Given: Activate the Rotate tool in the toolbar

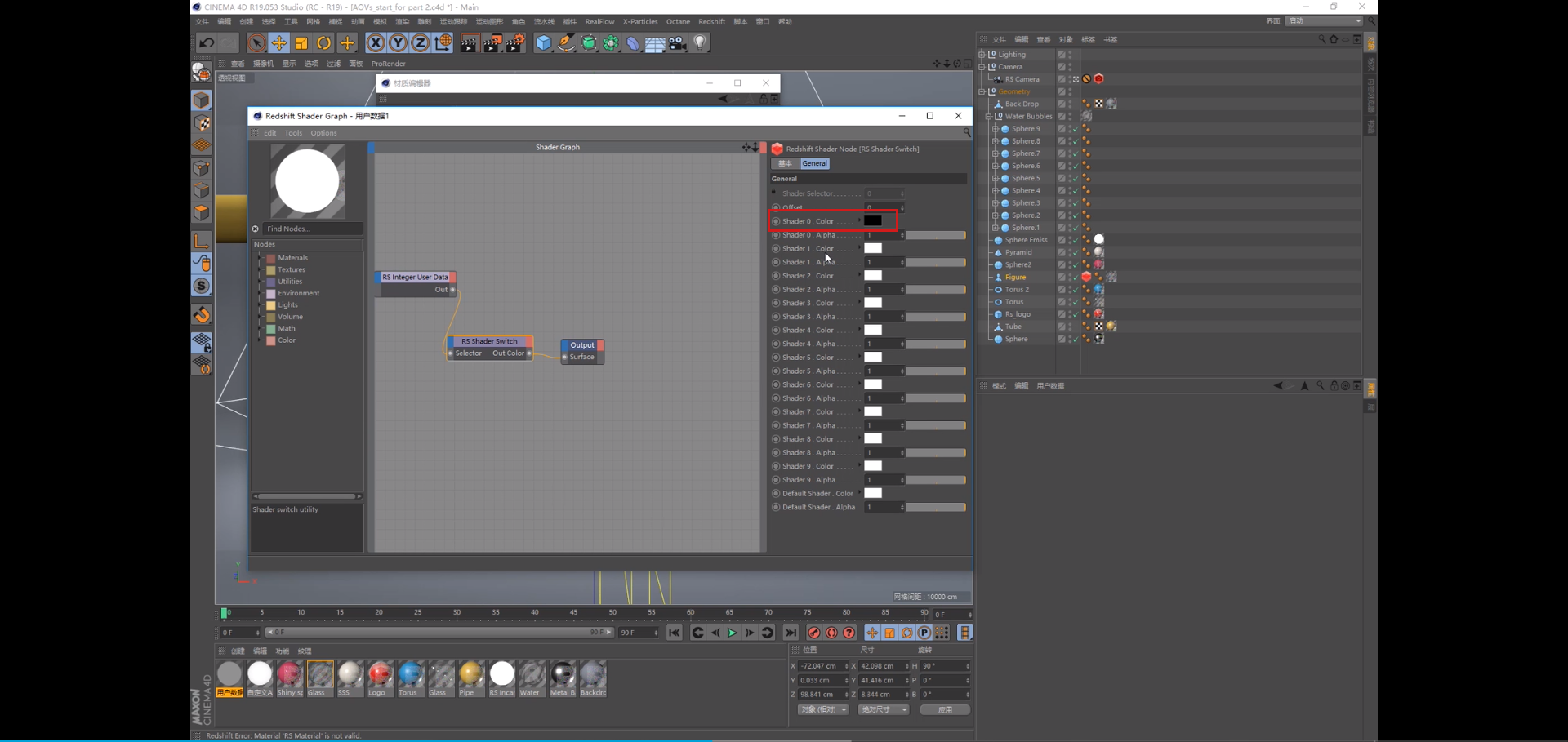Looking at the screenshot, I should click(324, 43).
